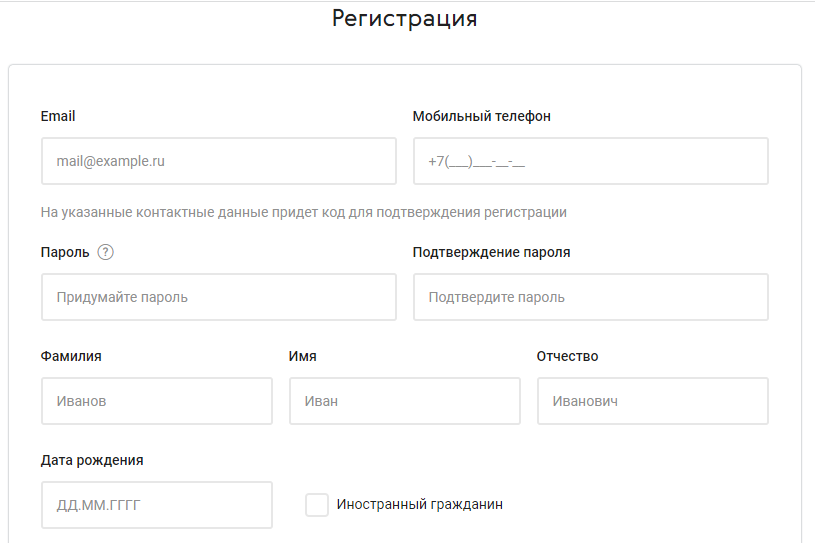The height and width of the screenshot is (543, 815).
Task: Click the Подтверждение пароля label
Action: [x=491, y=253]
